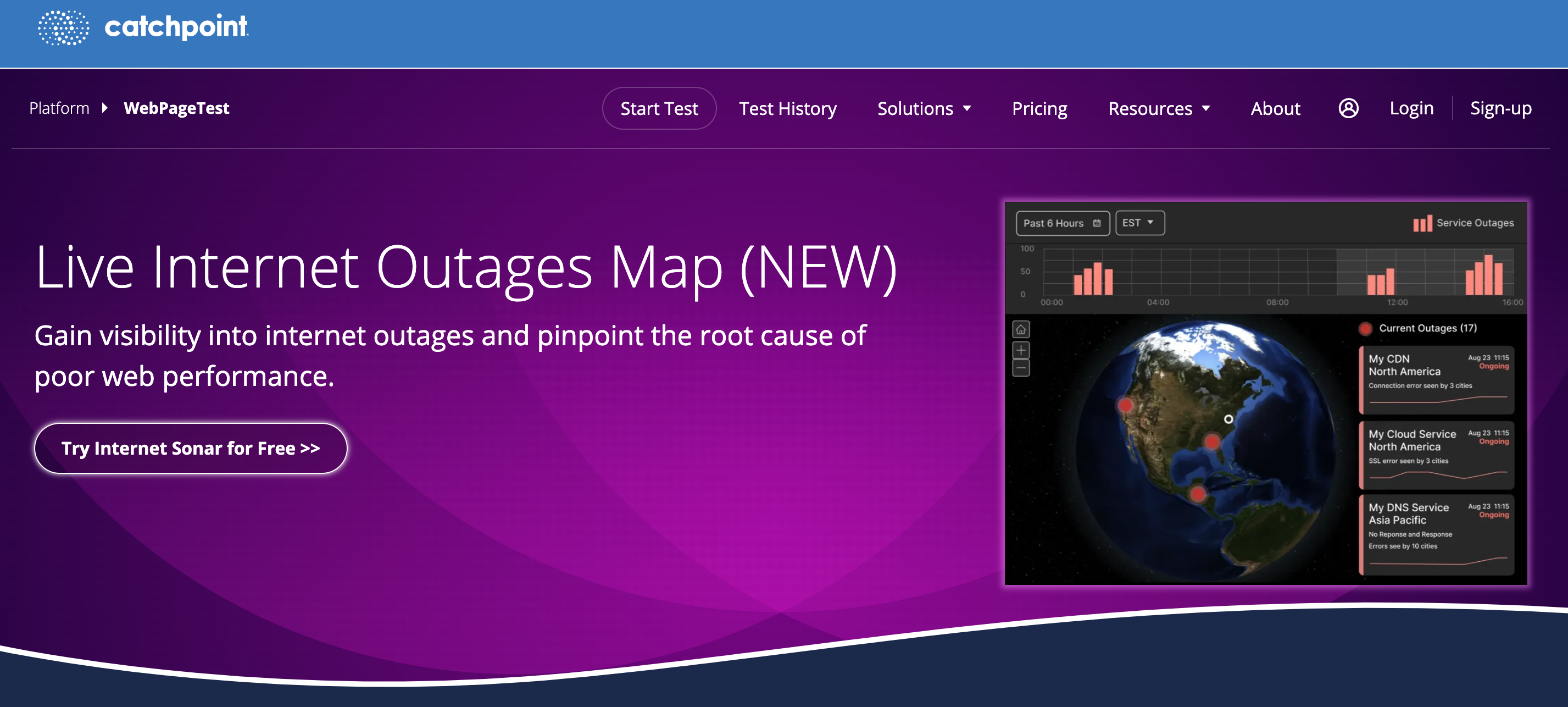This screenshot has width=1568, height=707.
Task: Open the About page
Action: (1275, 109)
